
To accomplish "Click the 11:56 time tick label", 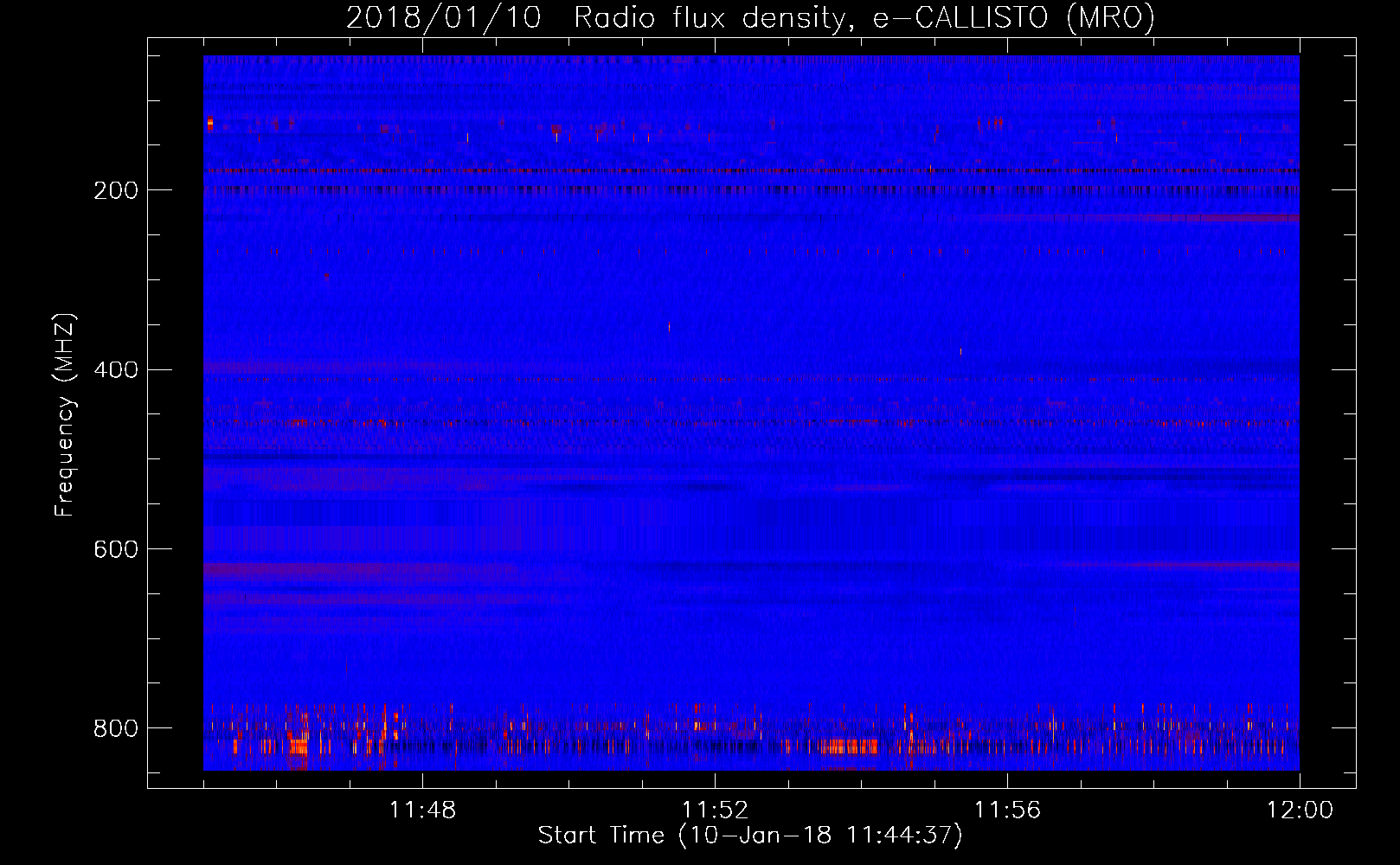I will [x=1007, y=811].
